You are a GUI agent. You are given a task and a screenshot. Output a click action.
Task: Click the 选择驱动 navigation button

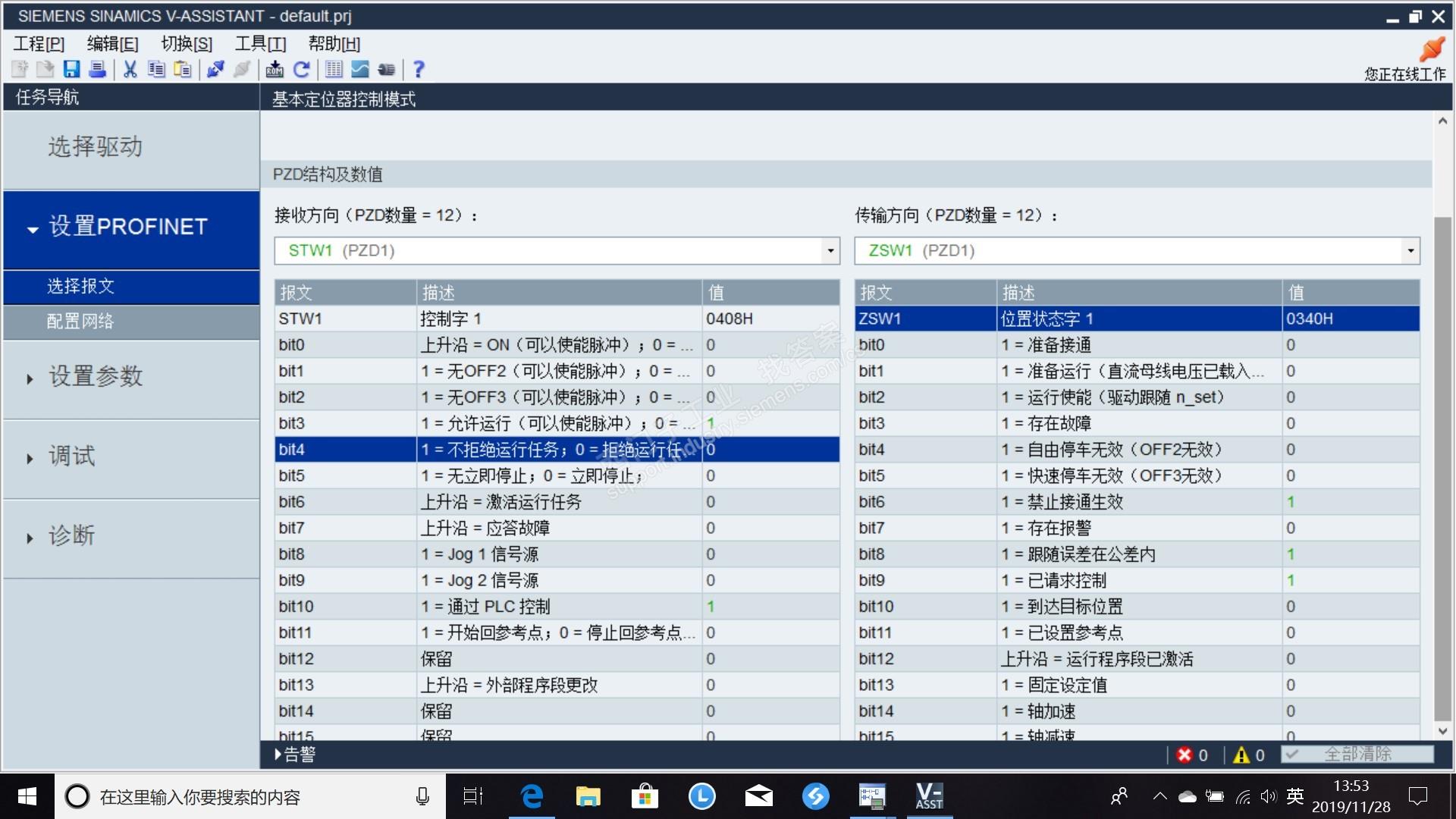tap(96, 147)
